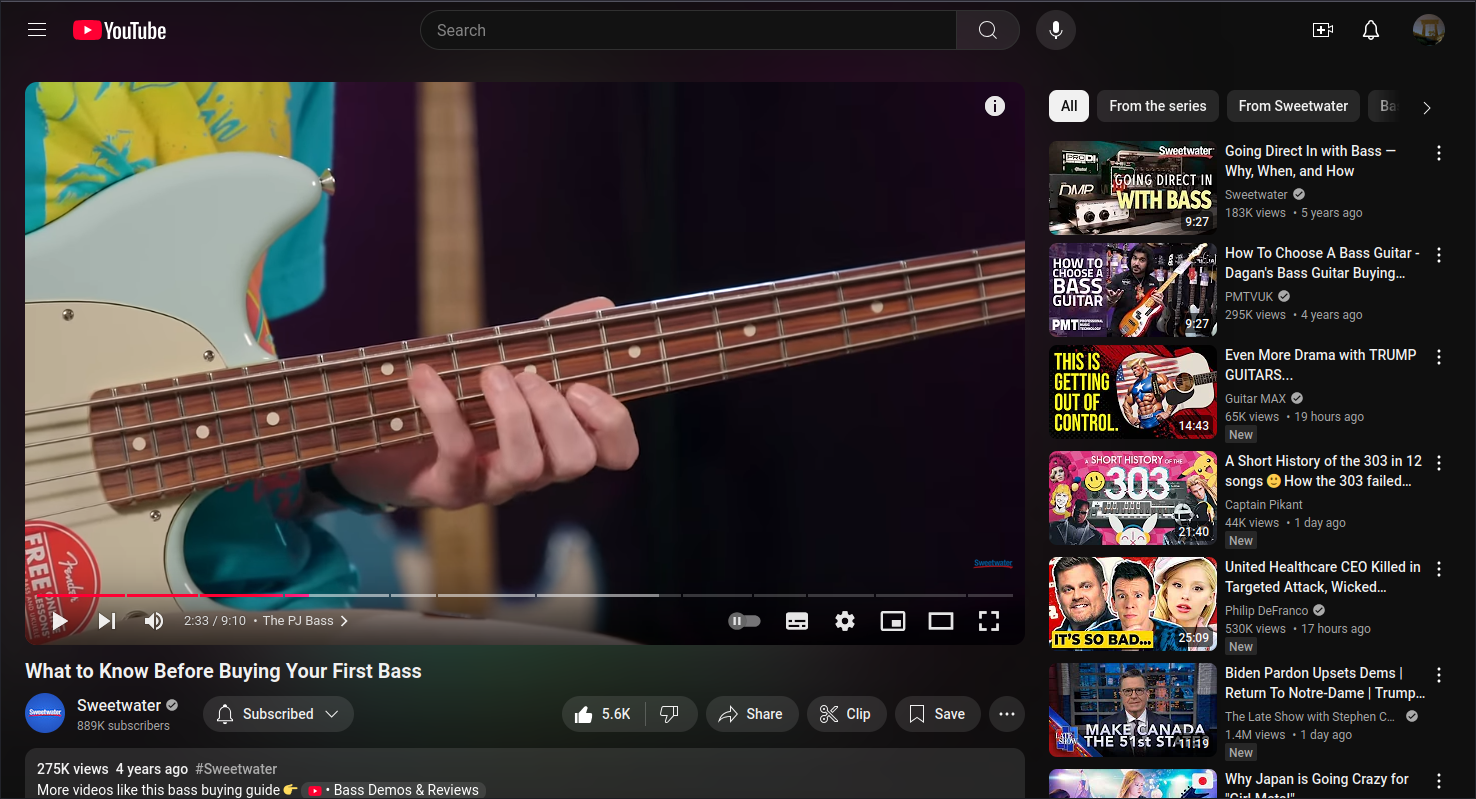Click in the Search input field

tap(688, 30)
